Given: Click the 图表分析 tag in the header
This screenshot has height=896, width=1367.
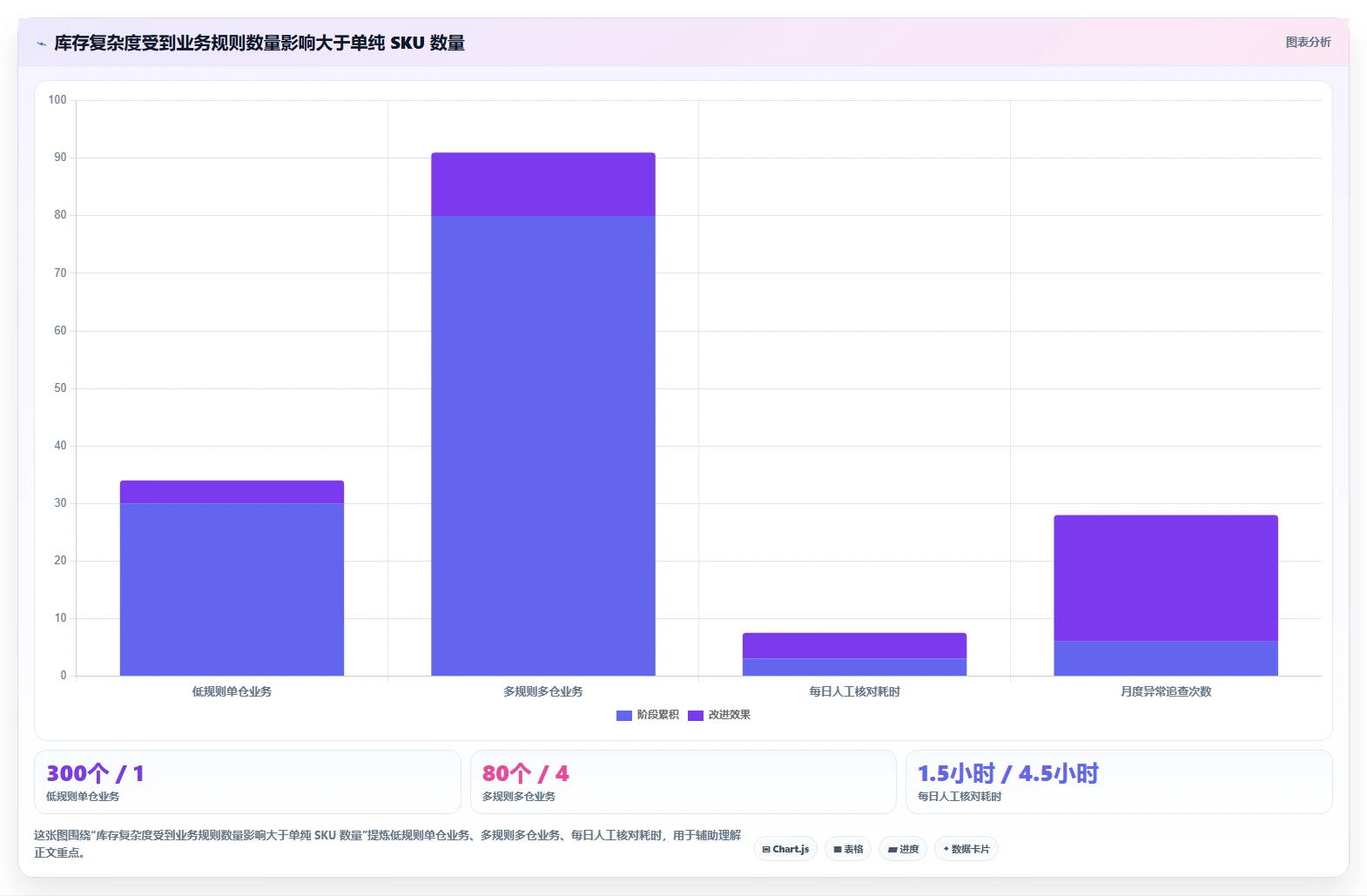Looking at the screenshot, I should coord(1308,42).
